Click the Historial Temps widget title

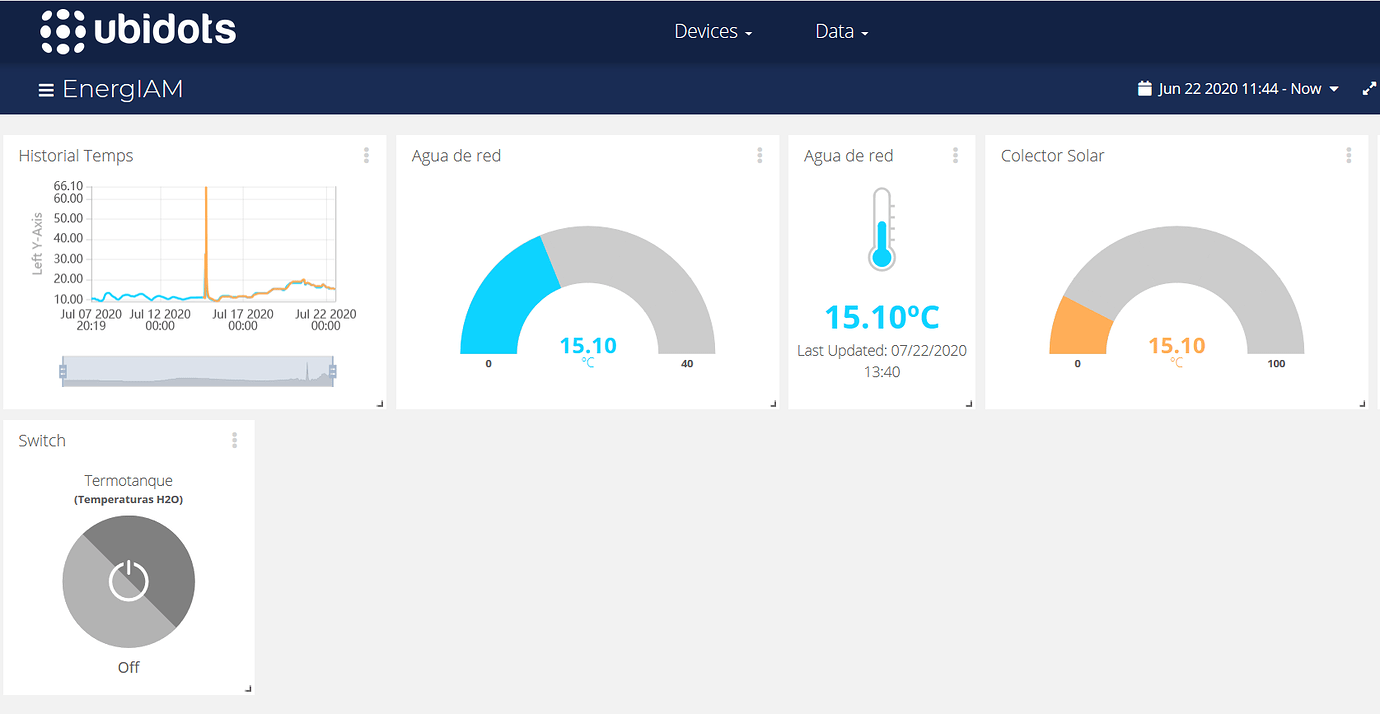pos(76,155)
